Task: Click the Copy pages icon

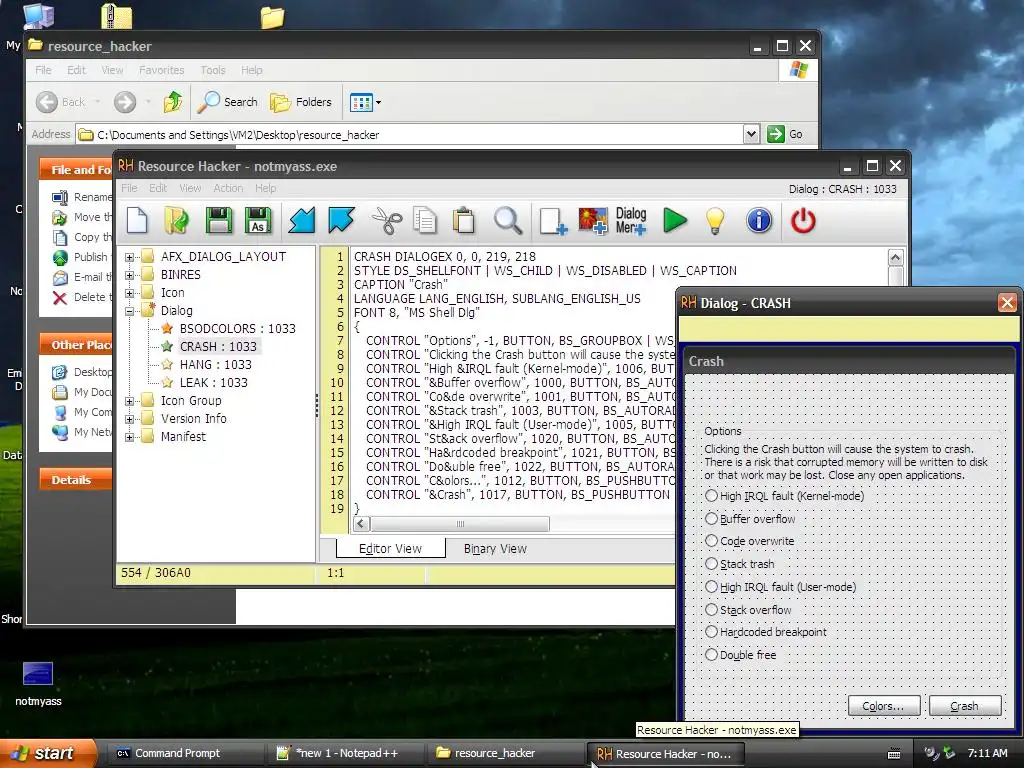Action: tap(425, 220)
